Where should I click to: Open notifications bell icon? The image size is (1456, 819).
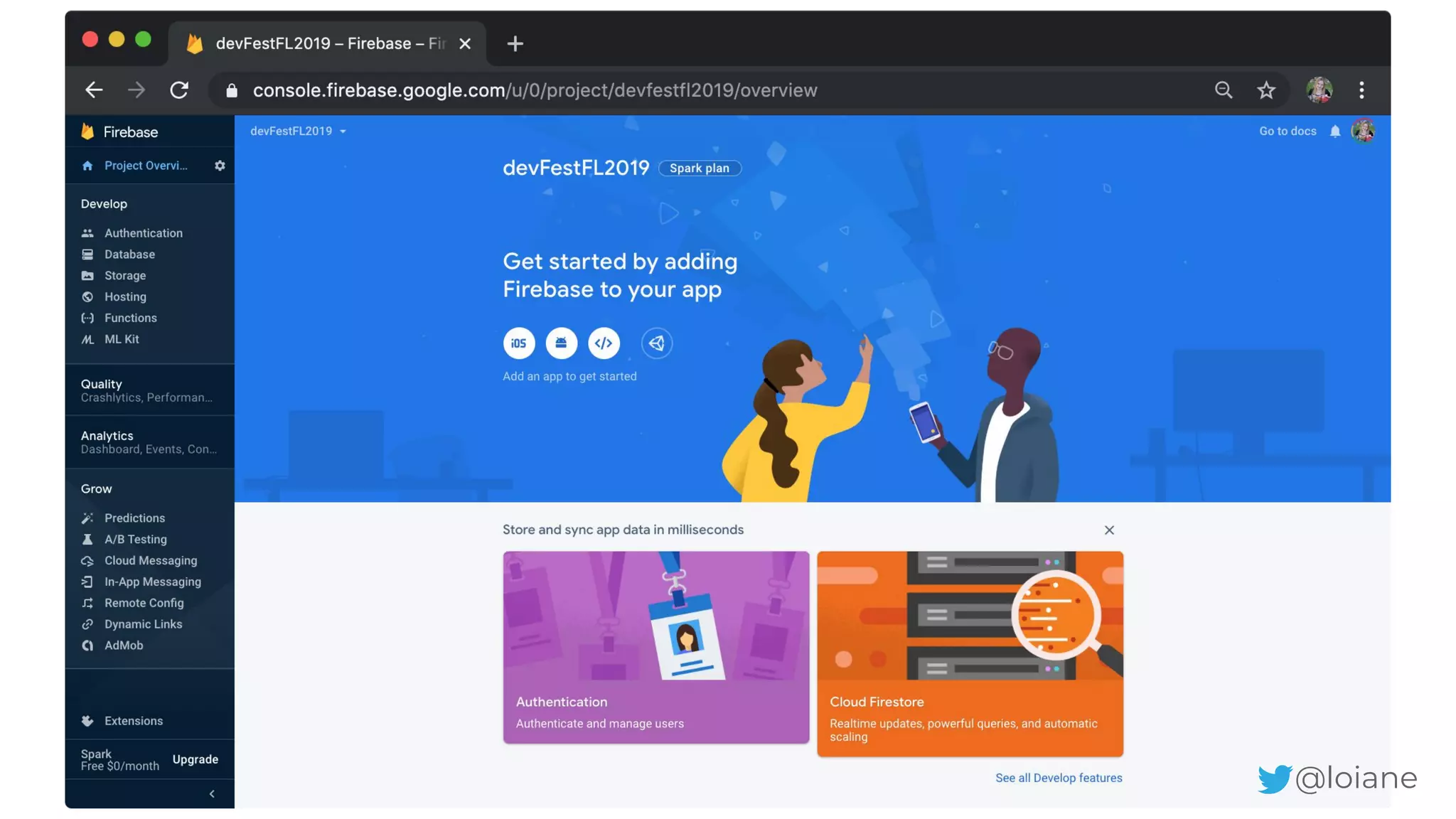[x=1335, y=132]
